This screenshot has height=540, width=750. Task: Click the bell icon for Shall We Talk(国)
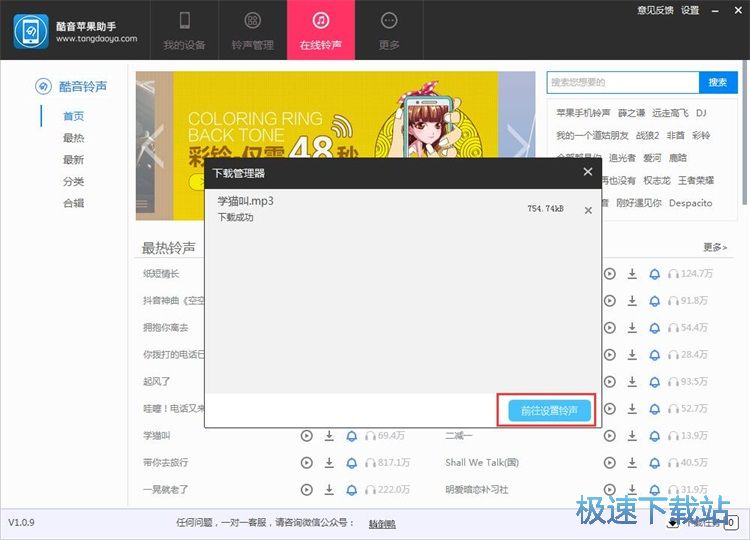coord(654,463)
